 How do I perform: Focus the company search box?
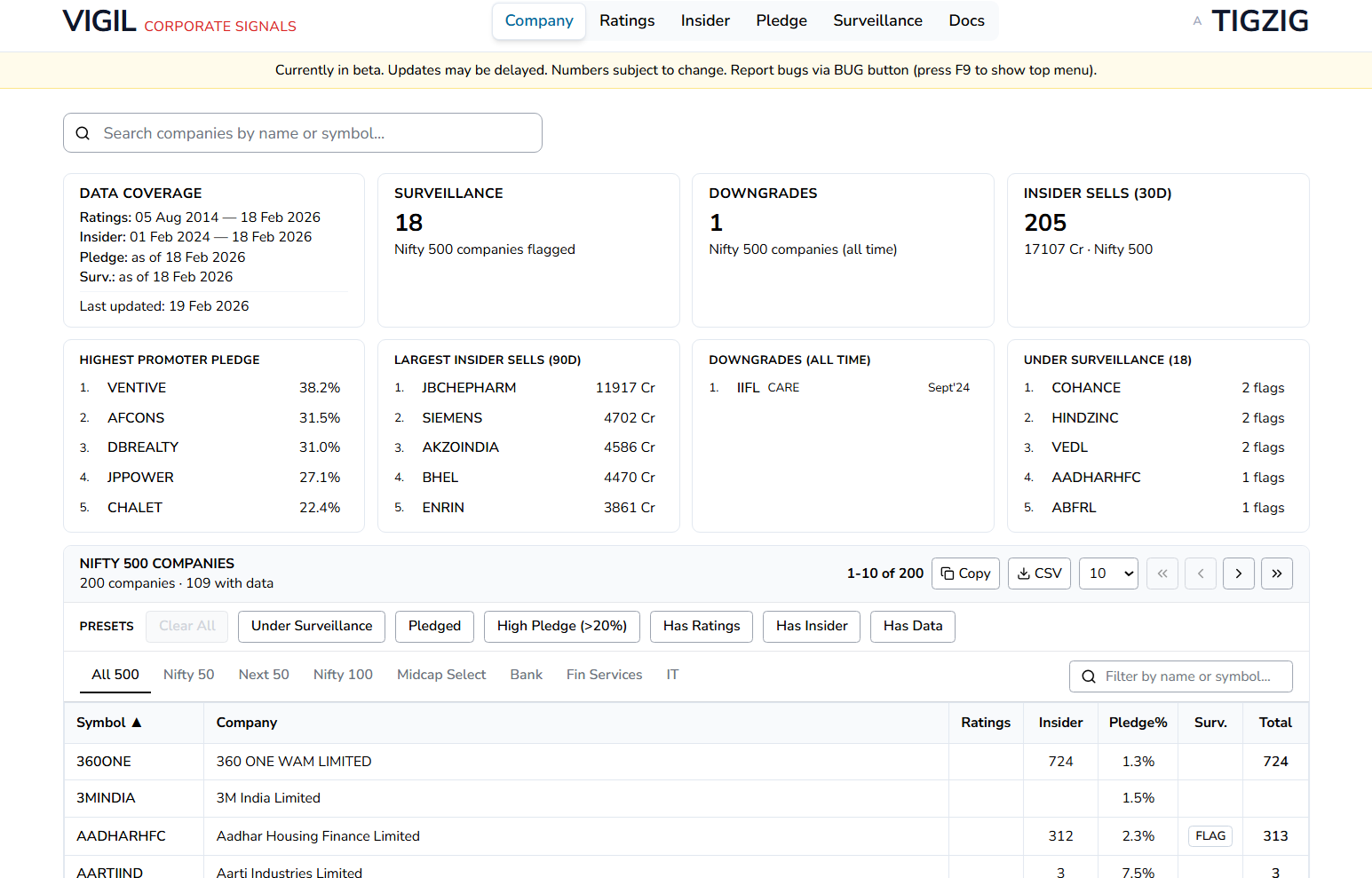pos(303,133)
